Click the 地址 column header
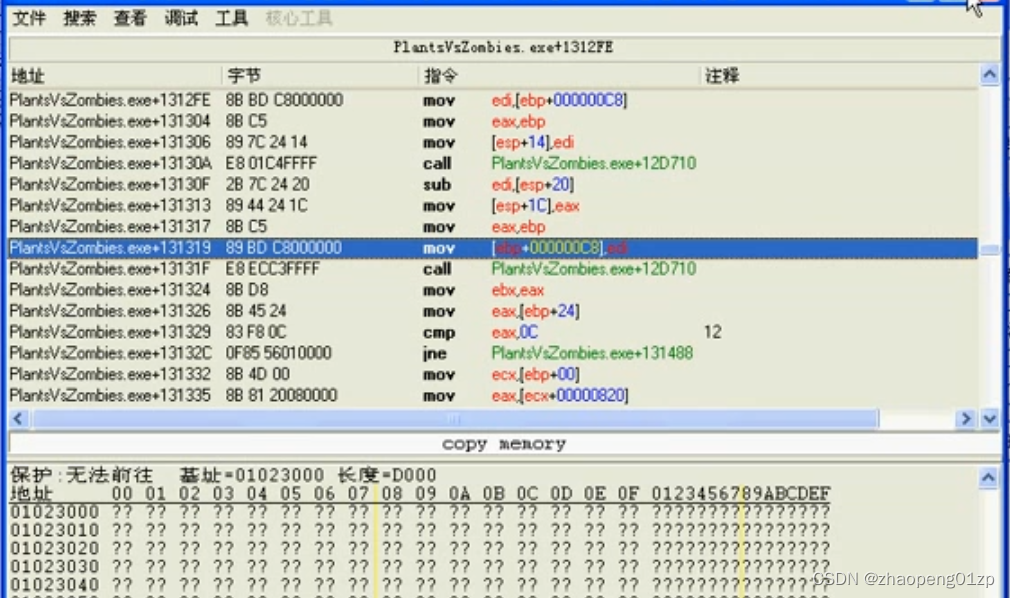Image resolution: width=1010 pixels, height=598 pixels. [115, 75]
